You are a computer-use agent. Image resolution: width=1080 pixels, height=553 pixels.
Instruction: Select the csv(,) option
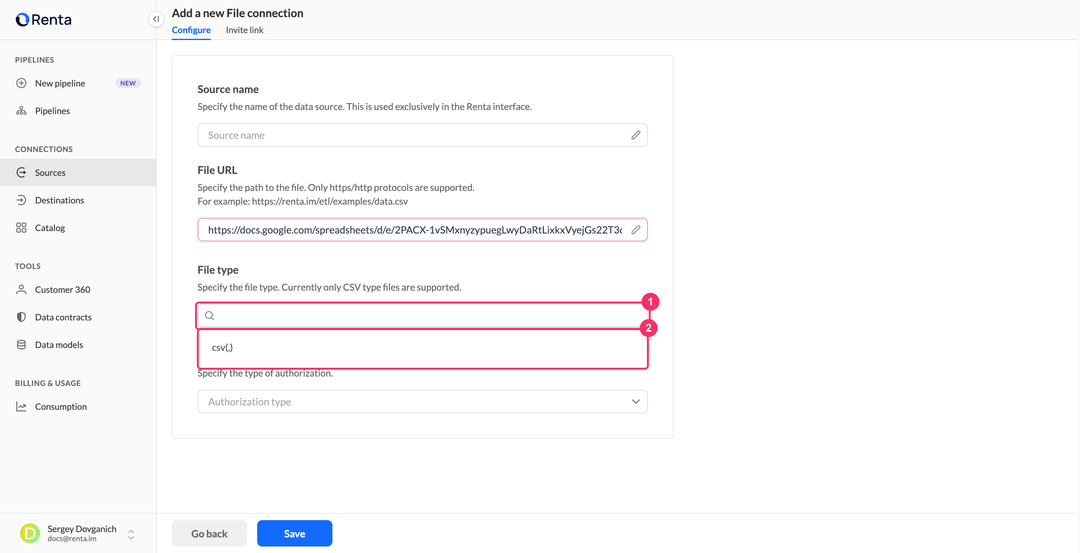click(x=423, y=348)
